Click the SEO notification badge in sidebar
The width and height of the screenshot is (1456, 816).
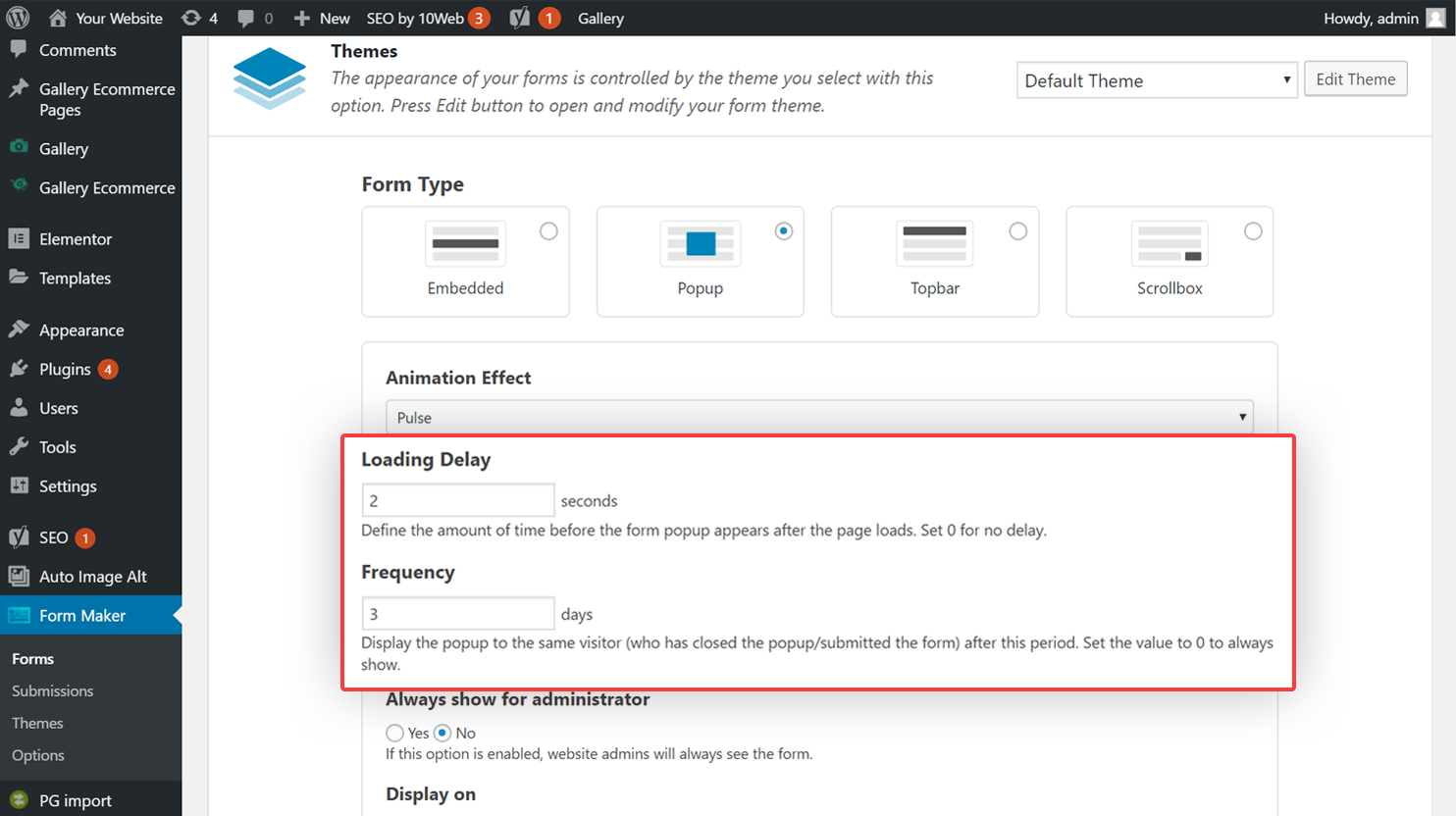pyautogui.click(x=85, y=537)
